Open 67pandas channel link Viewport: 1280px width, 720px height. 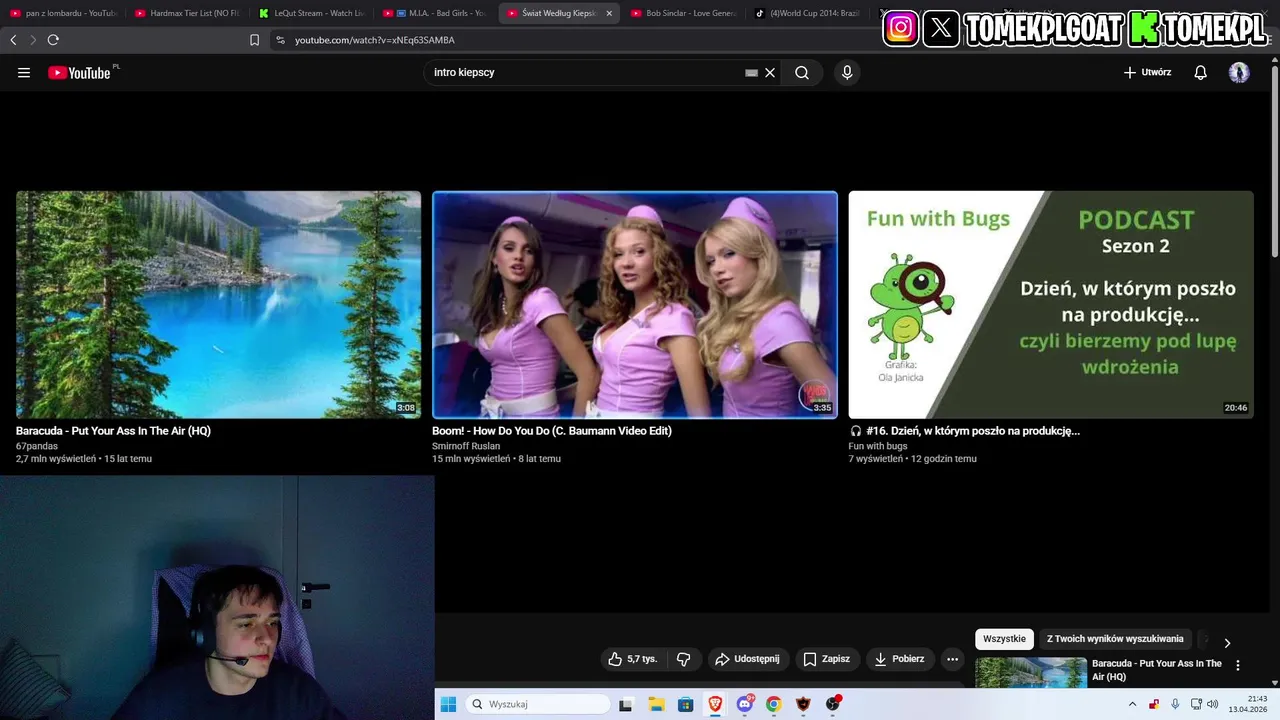coord(37,446)
